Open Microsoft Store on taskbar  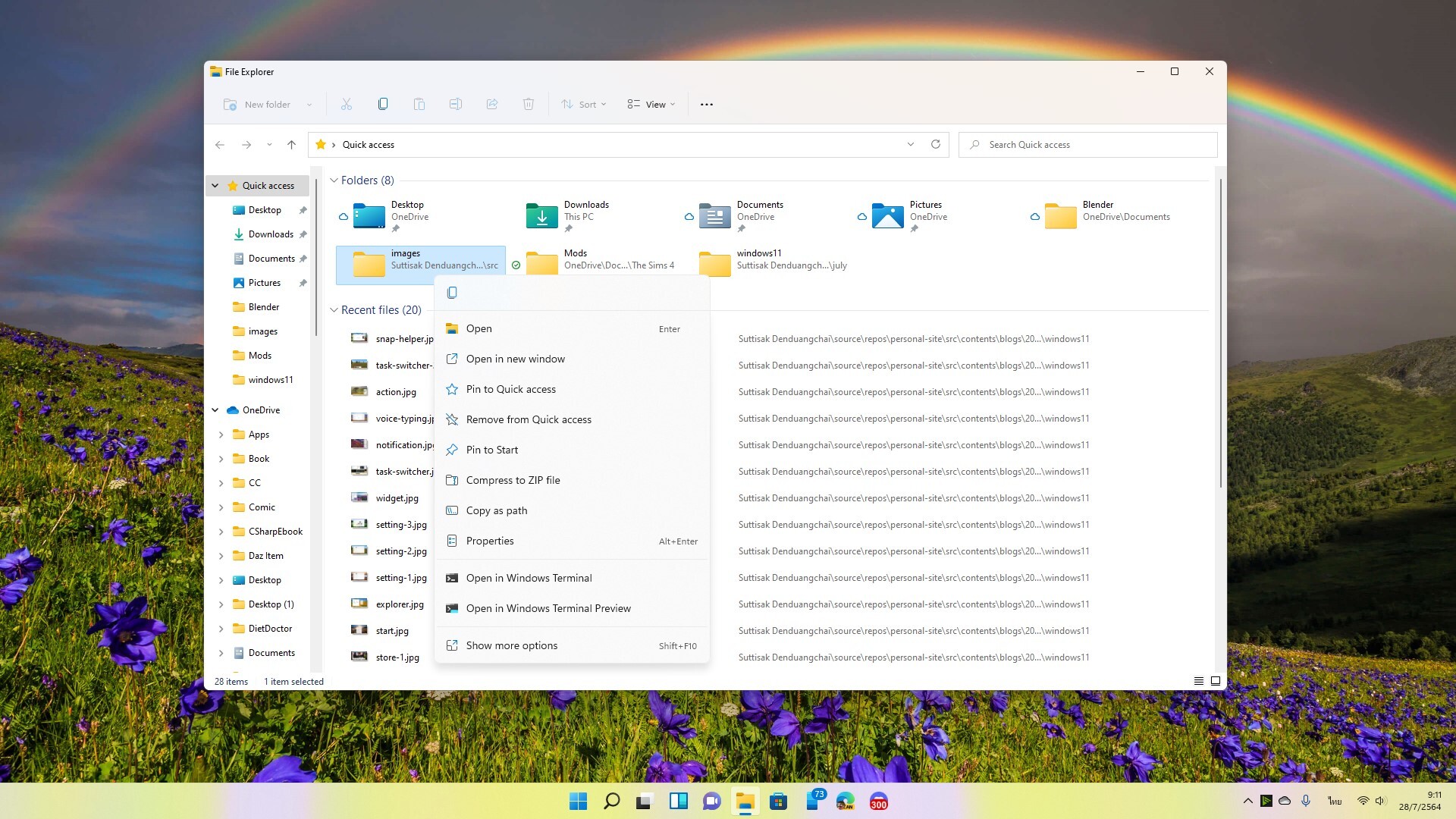coord(778,802)
